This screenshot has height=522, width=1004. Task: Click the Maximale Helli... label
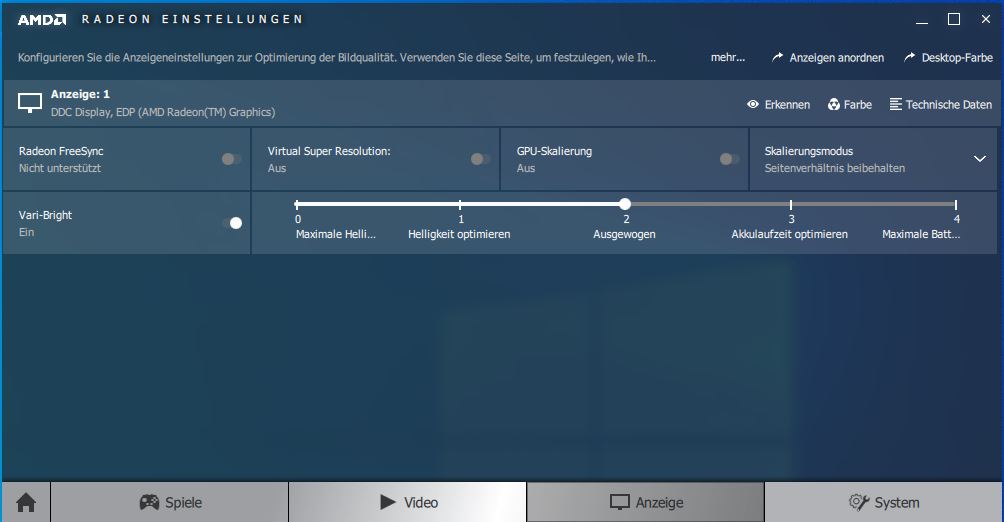336,234
